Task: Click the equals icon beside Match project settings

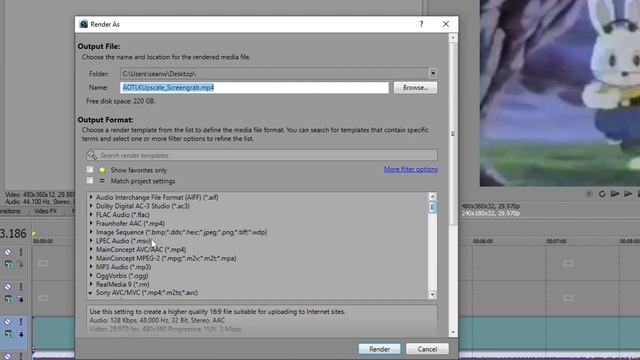Action: click(102, 180)
